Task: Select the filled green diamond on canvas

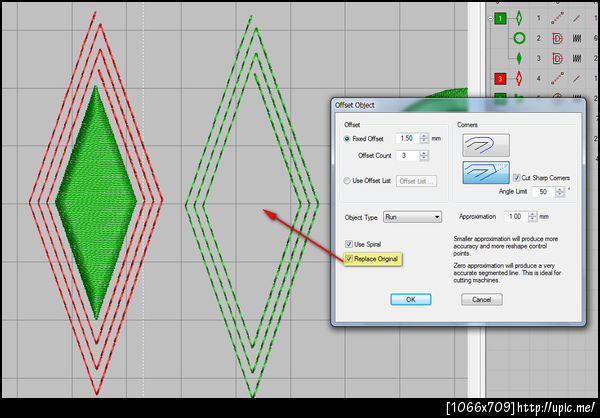Action: point(96,202)
